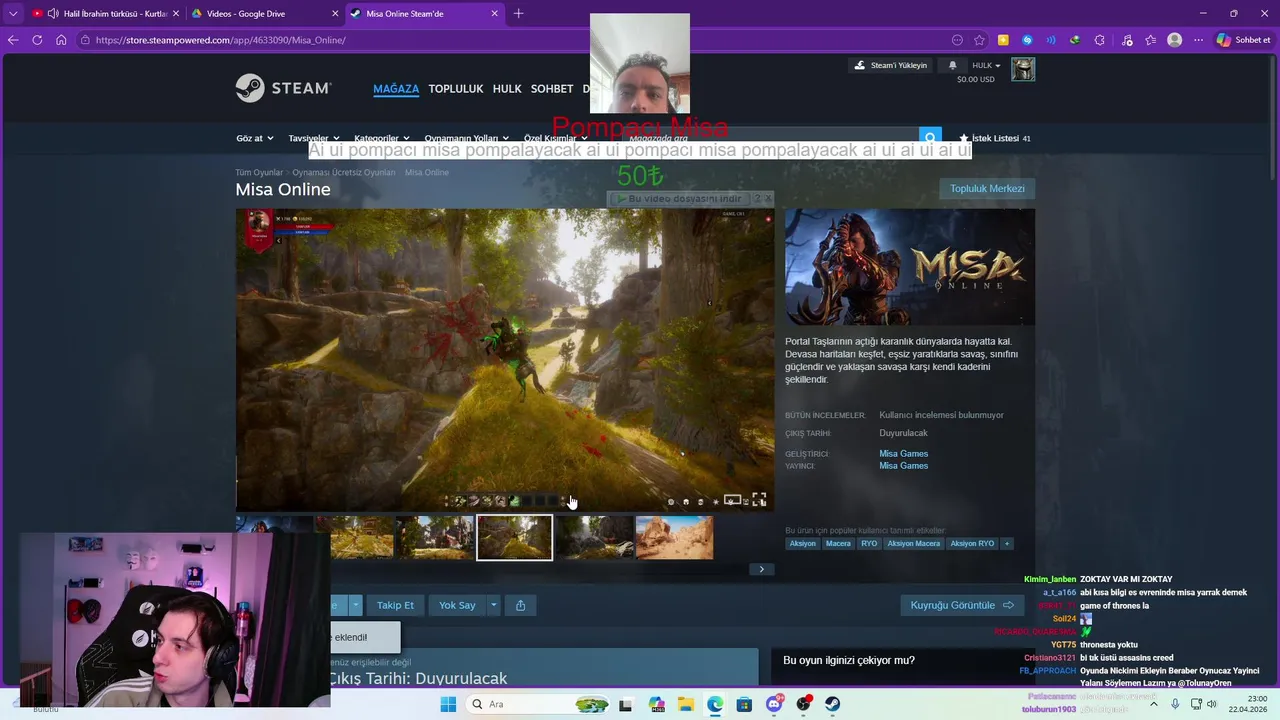Viewport: 1280px width, 720px height.
Task: Open the browser home page
Action: tap(61, 40)
